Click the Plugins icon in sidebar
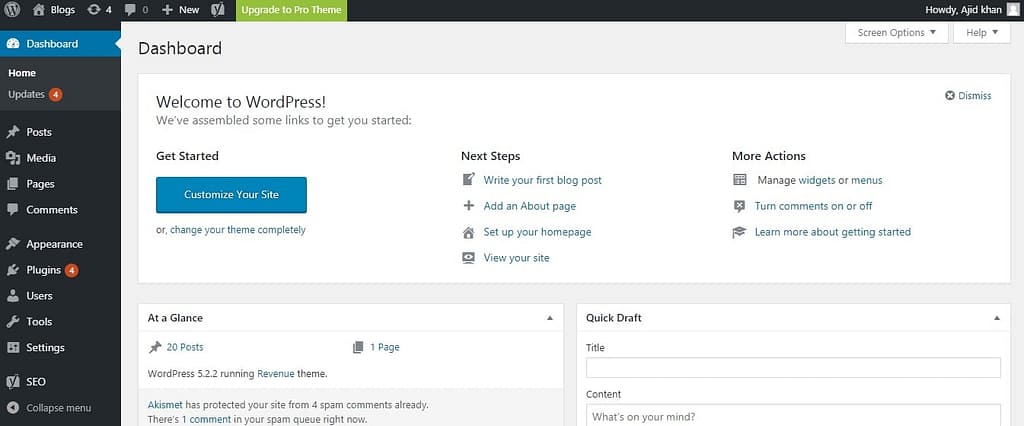Image resolution: width=1024 pixels, height=426 pixels. click(x=13, y=270)
